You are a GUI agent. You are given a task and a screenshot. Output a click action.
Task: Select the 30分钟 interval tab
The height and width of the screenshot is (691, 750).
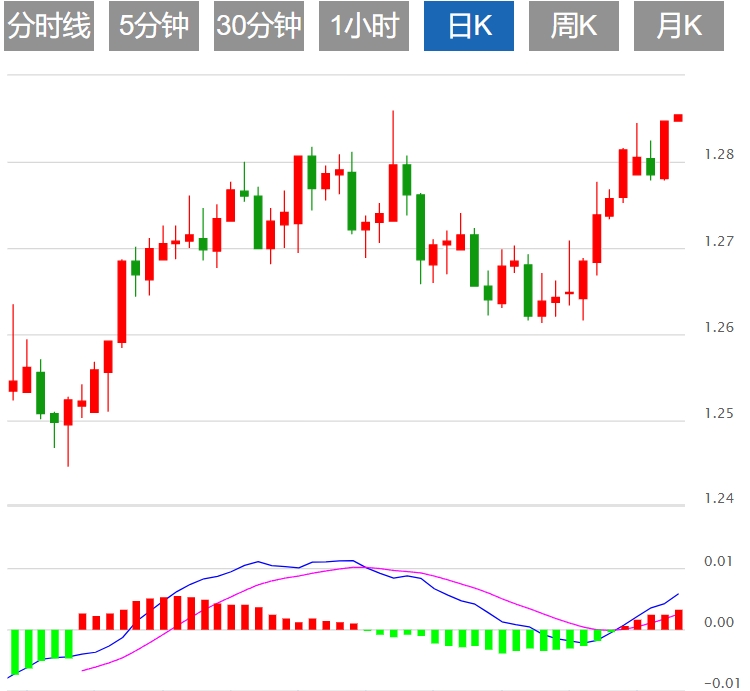tap(259, 26)
